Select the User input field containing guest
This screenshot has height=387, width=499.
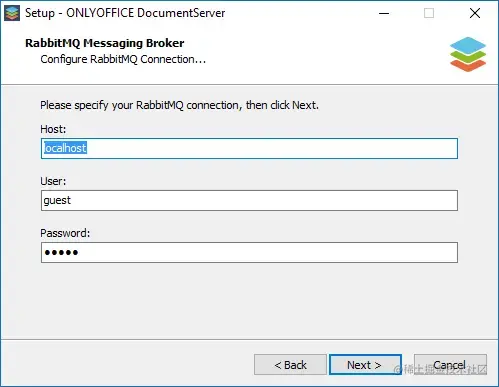click(249, 200)
